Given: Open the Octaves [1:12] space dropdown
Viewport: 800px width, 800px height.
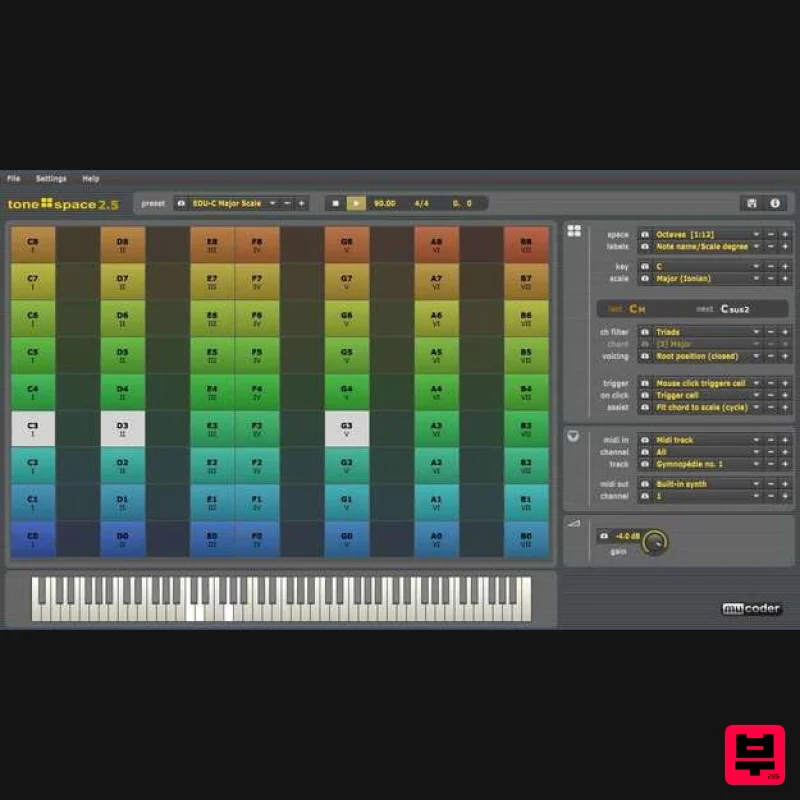Looking at the screenshot, I should [x=707, y=234].
